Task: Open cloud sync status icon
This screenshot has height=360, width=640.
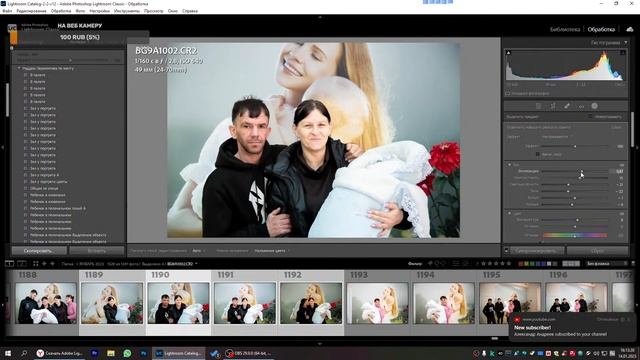Action: 630,29
